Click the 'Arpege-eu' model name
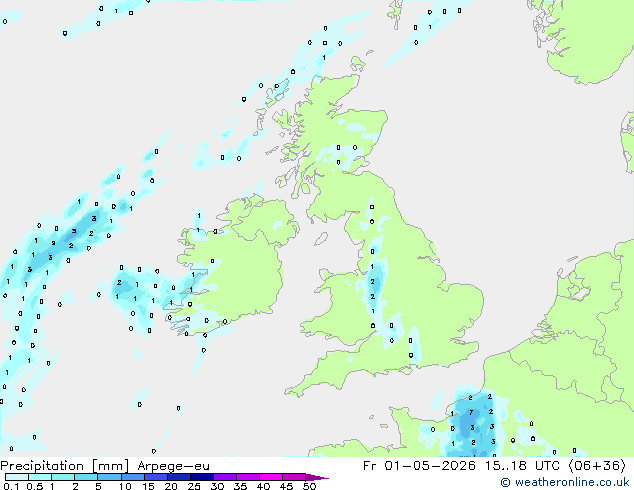Screen dimensions: 634x490 pyautogui.click(x=173, y=466)
